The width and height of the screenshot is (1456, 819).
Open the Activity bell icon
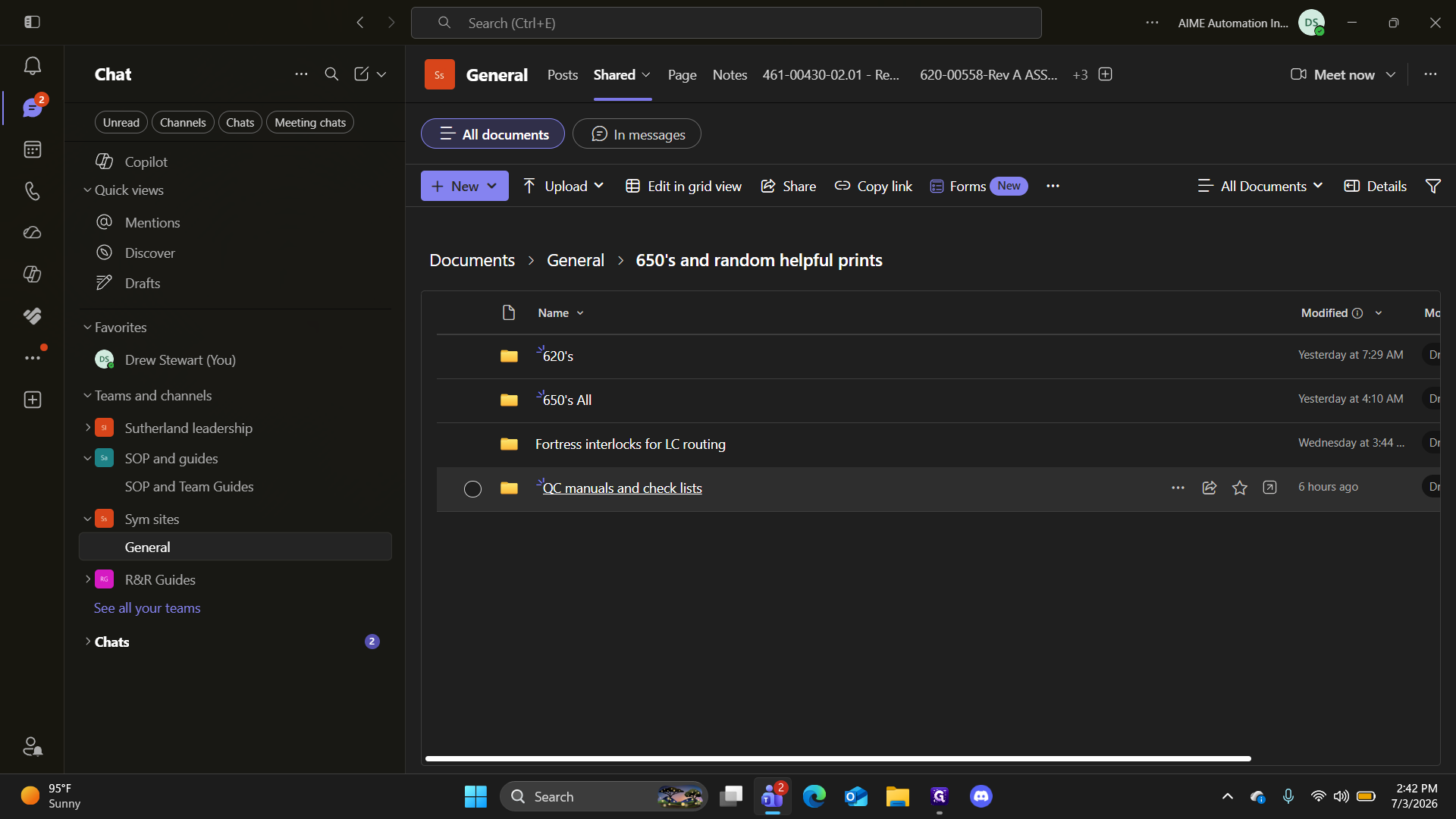click(x=32, y=66)
